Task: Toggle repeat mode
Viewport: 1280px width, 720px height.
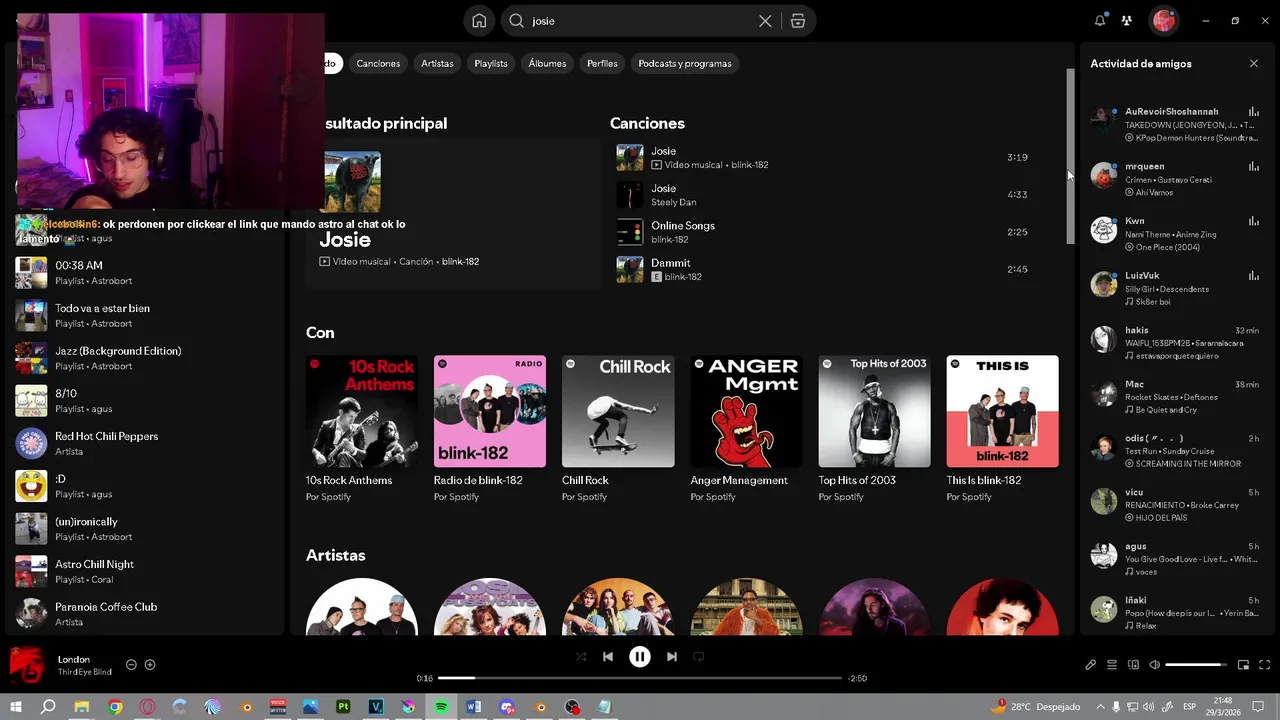Action: pos(699,657)
